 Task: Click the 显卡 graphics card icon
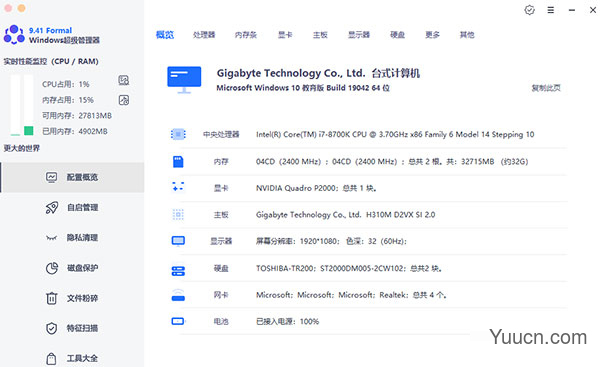(x=178, y=188)
